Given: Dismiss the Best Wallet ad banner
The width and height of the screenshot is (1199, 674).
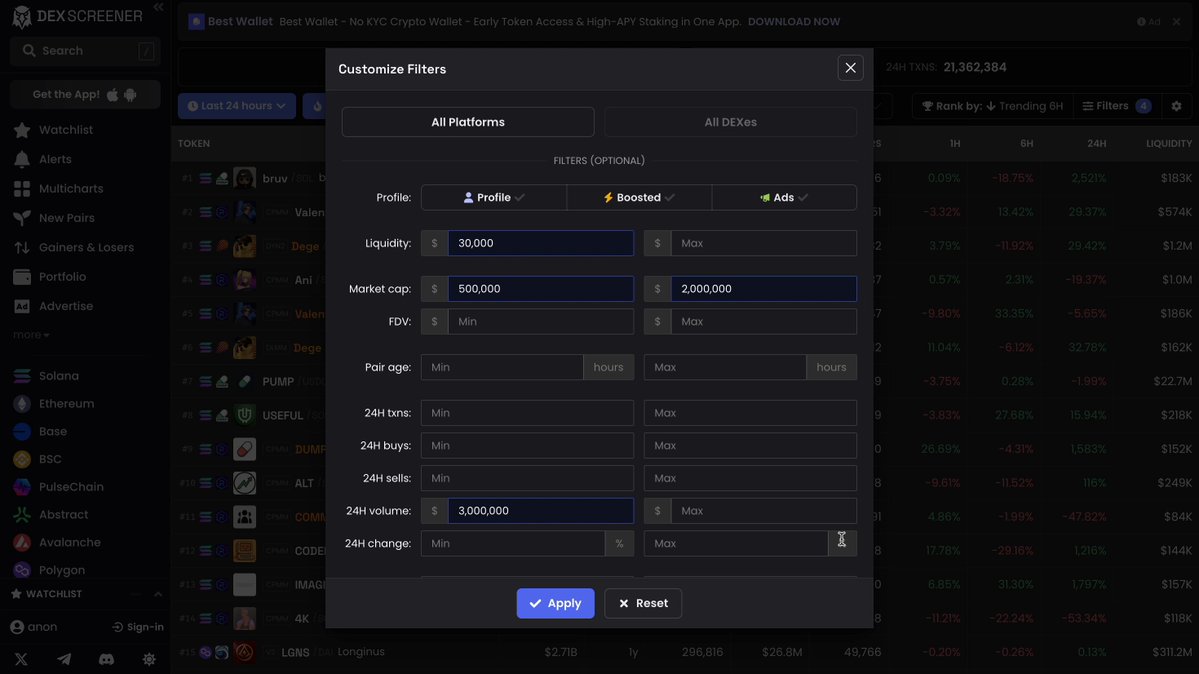Looking at the screenshot, I should [1177, 21].
